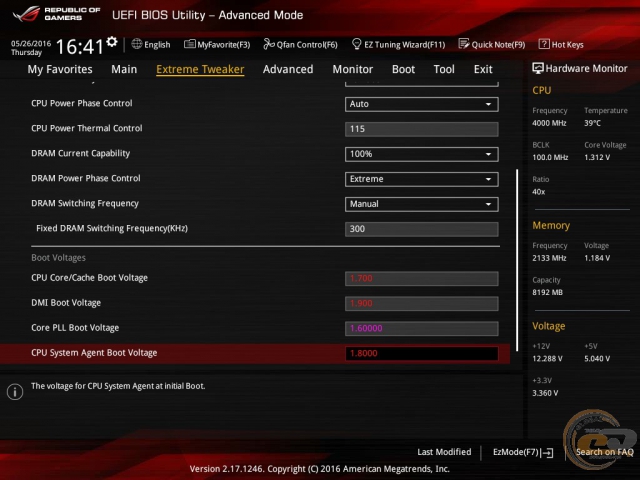Open the Tool tab
640x480 pixels.
444,69
